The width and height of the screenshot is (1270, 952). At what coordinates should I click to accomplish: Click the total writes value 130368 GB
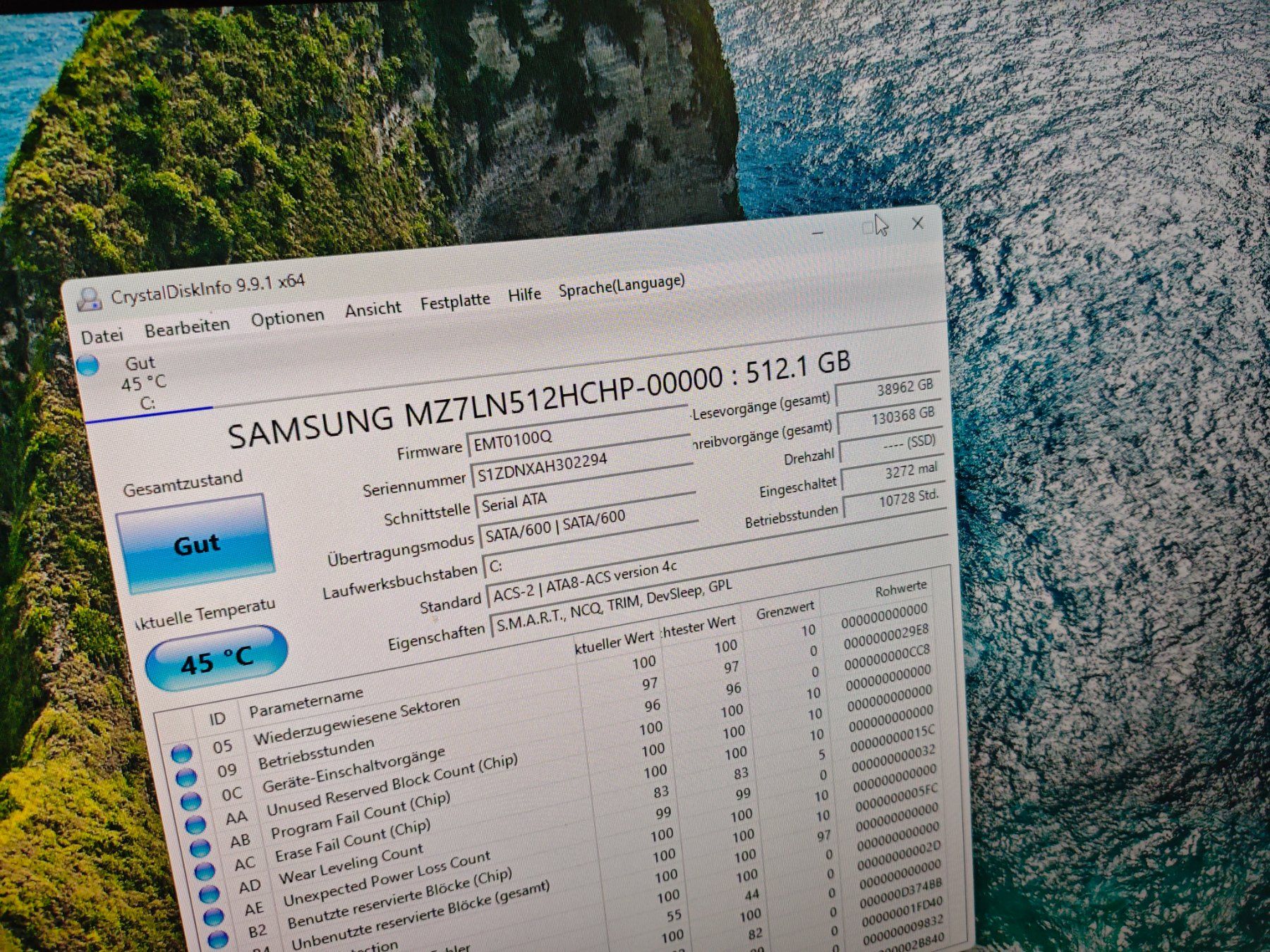coord(889,417)
